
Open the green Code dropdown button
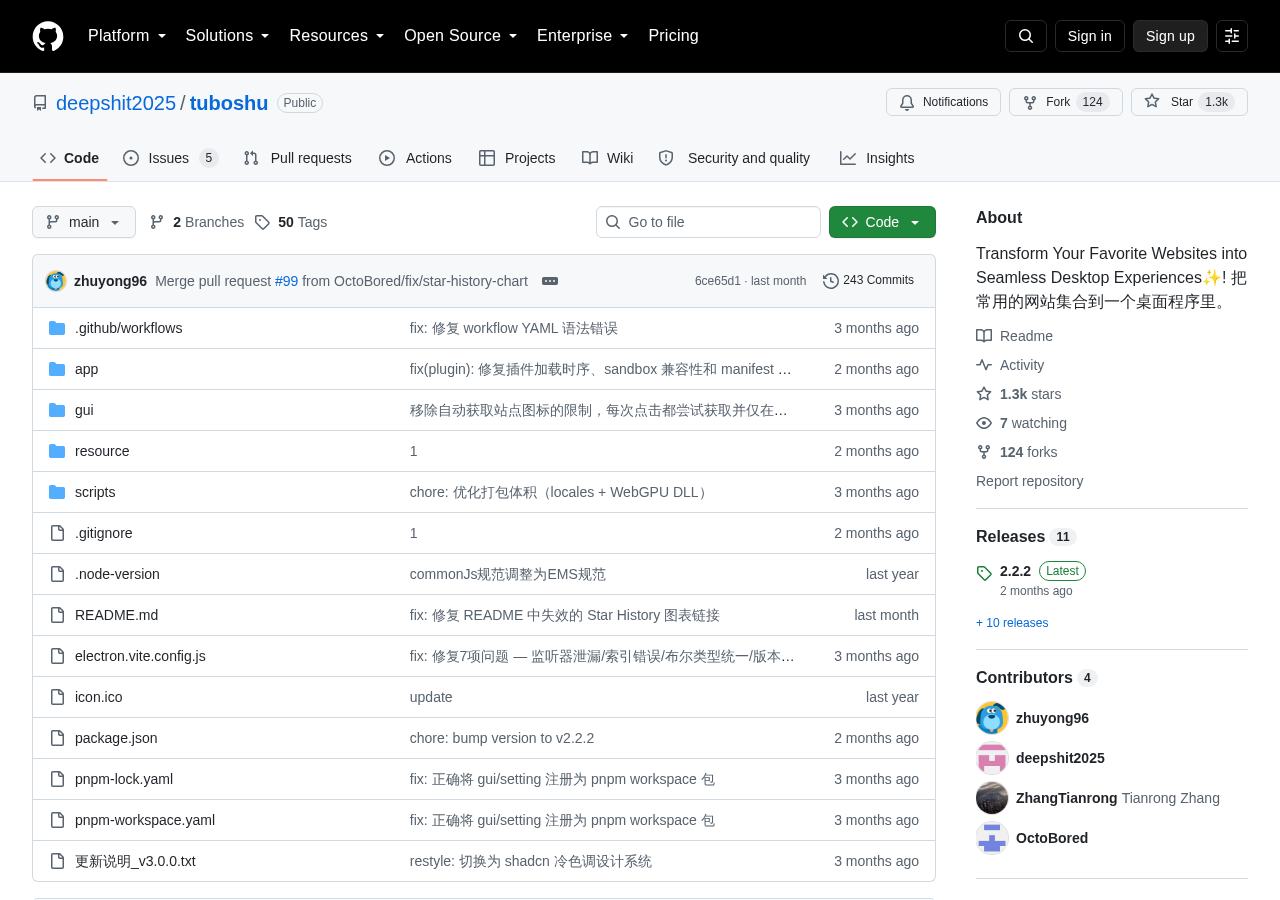[882, 222]
